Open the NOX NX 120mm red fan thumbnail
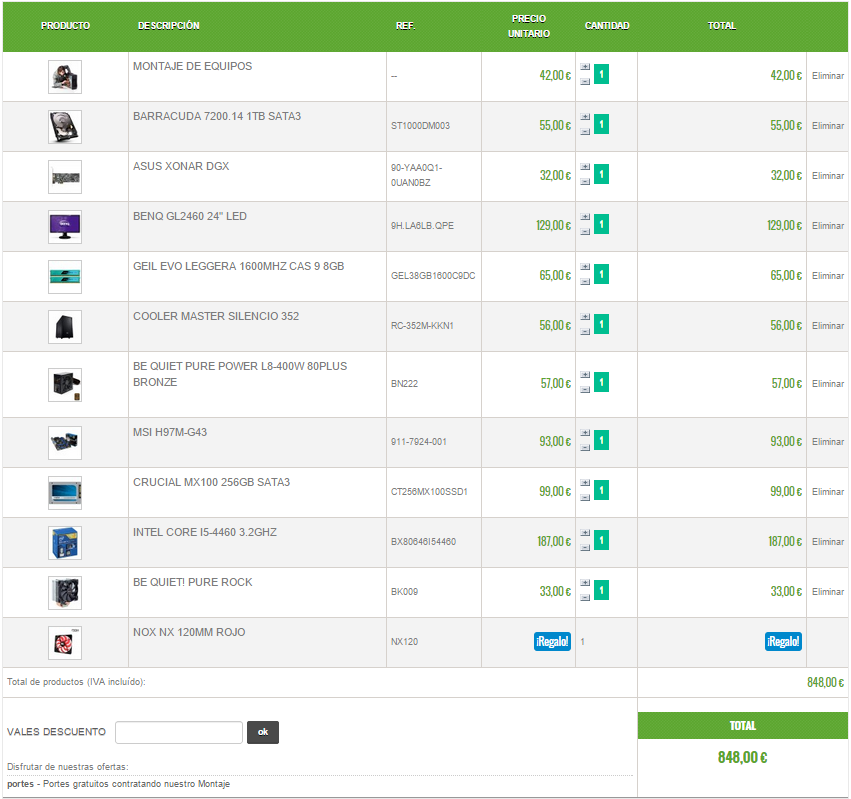Image resolution: width=851 pixels, height=799 pixels. point(65,643)
